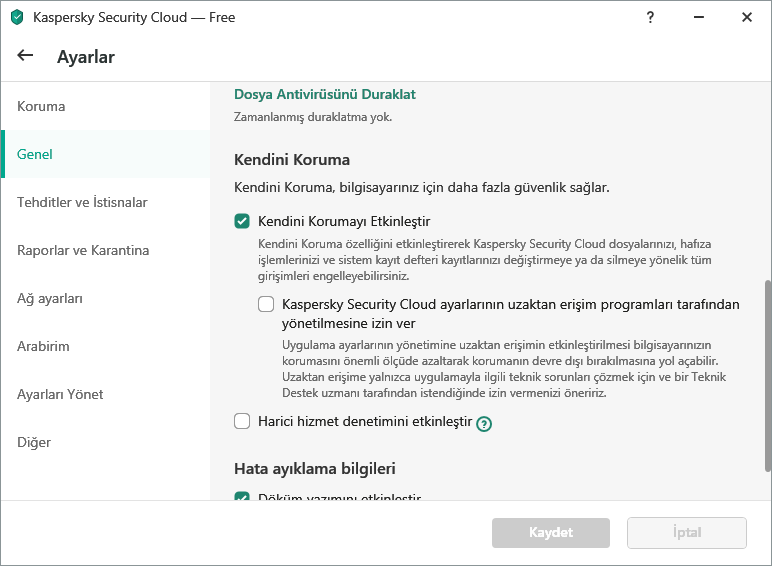The height and width of the screenshot is (566, 772).
Task: Click the back arrow next to Ayarlar
Action: (x=26, y=56)
